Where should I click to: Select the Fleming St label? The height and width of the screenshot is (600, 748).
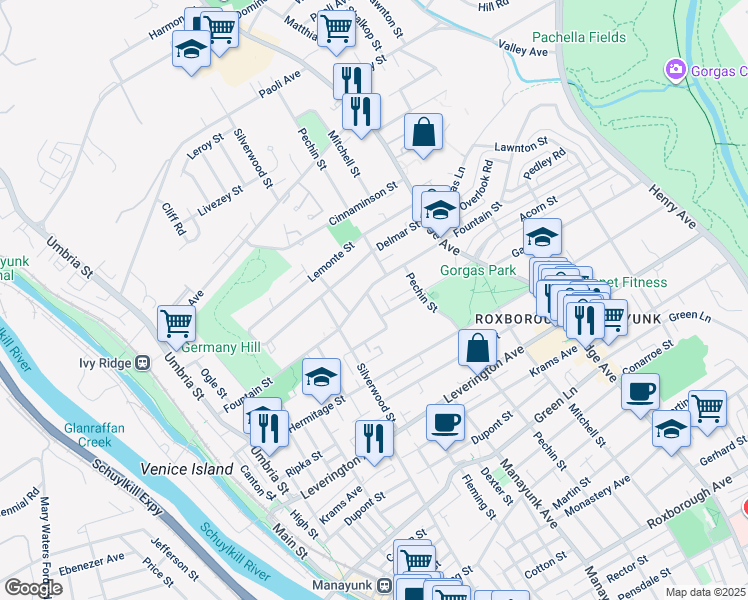[x=478, y=497]
